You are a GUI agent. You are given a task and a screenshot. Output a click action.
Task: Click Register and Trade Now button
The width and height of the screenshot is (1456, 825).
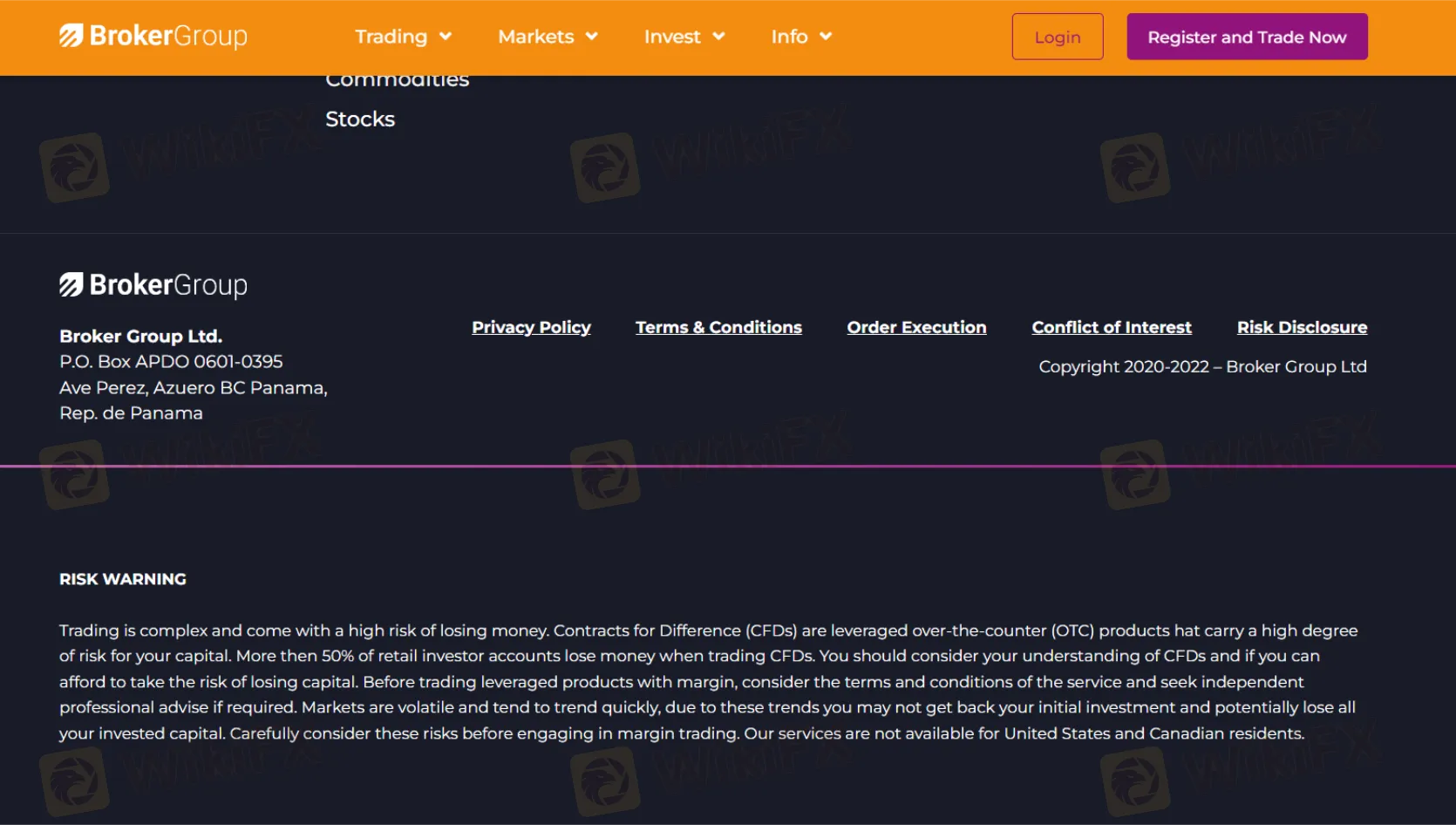(1247, 37)
